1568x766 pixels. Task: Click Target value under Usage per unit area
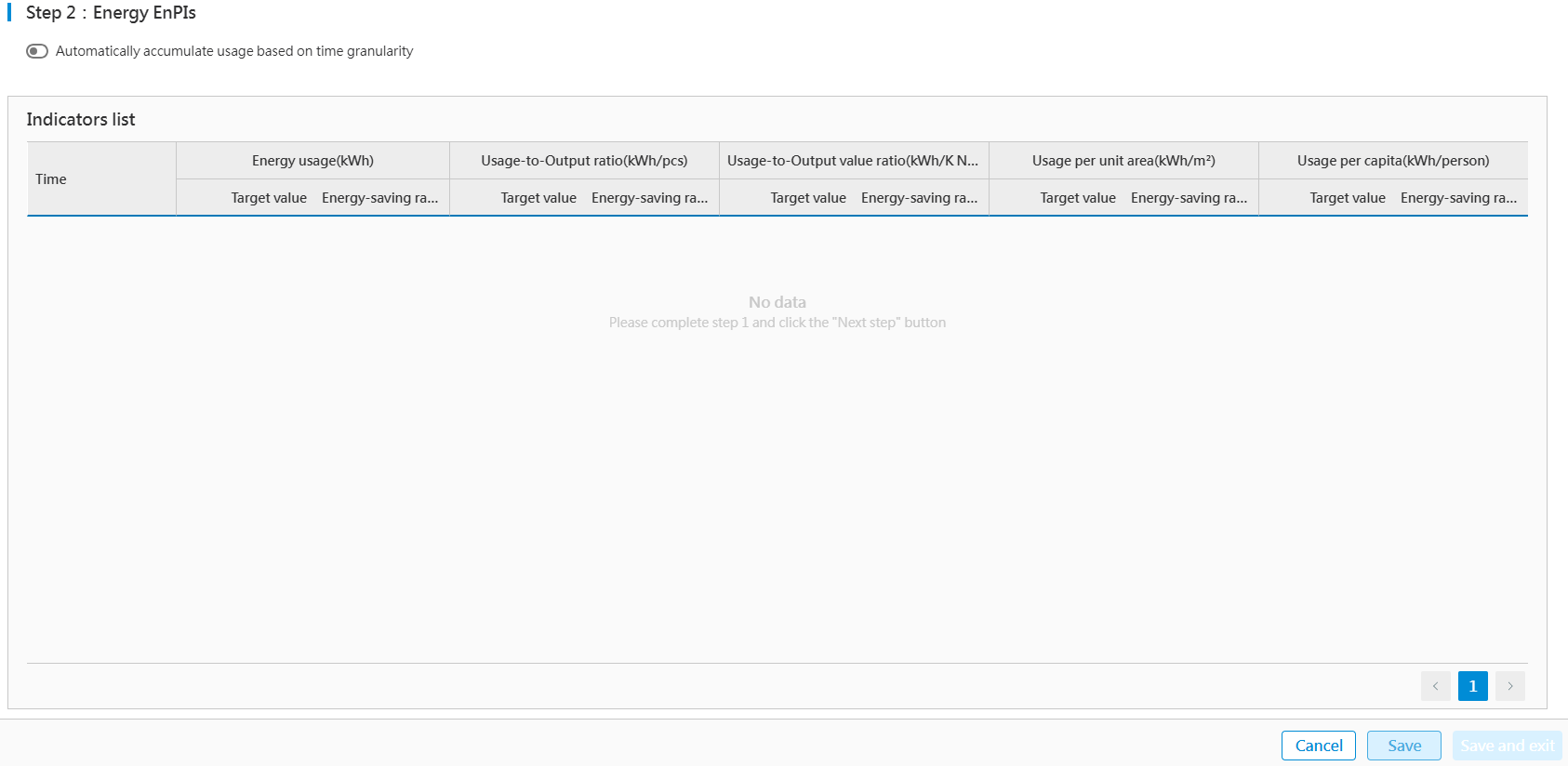coord(1078,198)
